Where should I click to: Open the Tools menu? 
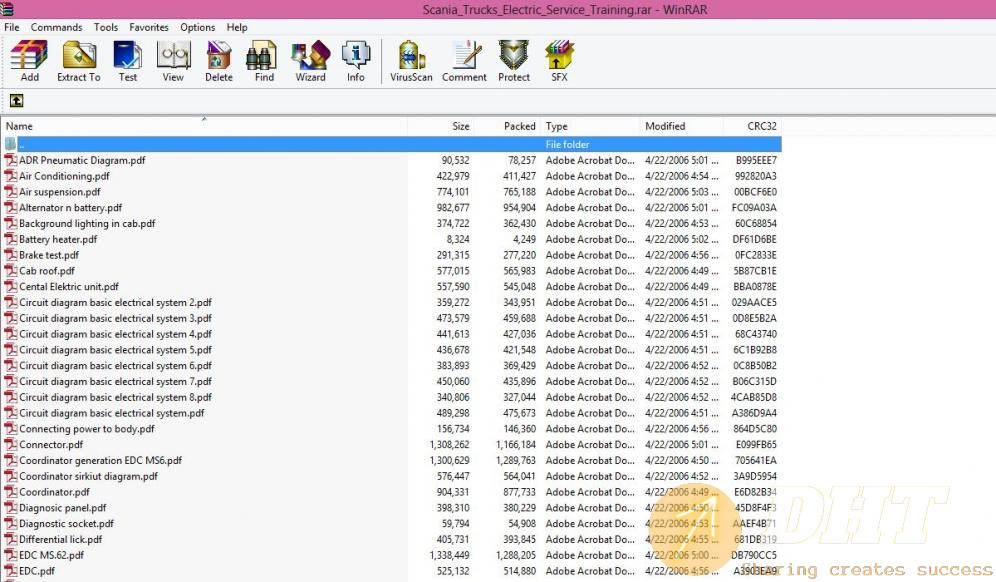click(105, 27)
